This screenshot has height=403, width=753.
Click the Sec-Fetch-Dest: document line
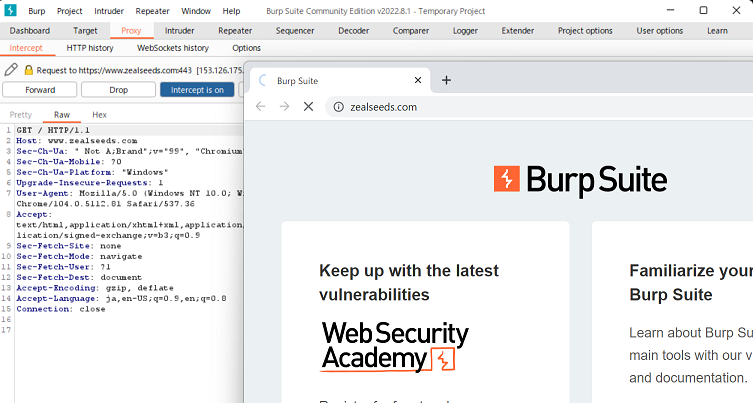click(x=79, y=277)
